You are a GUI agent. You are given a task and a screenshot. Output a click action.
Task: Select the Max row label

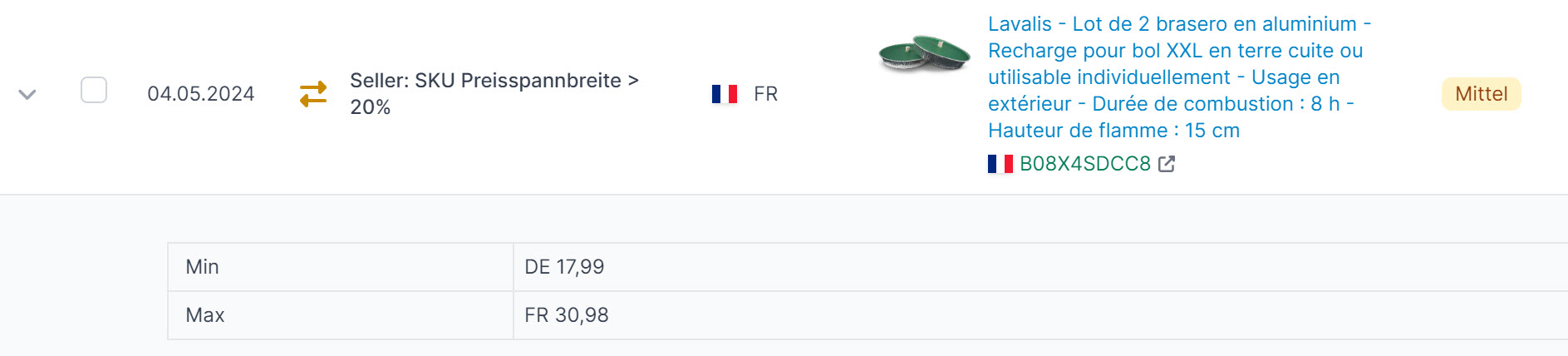click(205, 315)
